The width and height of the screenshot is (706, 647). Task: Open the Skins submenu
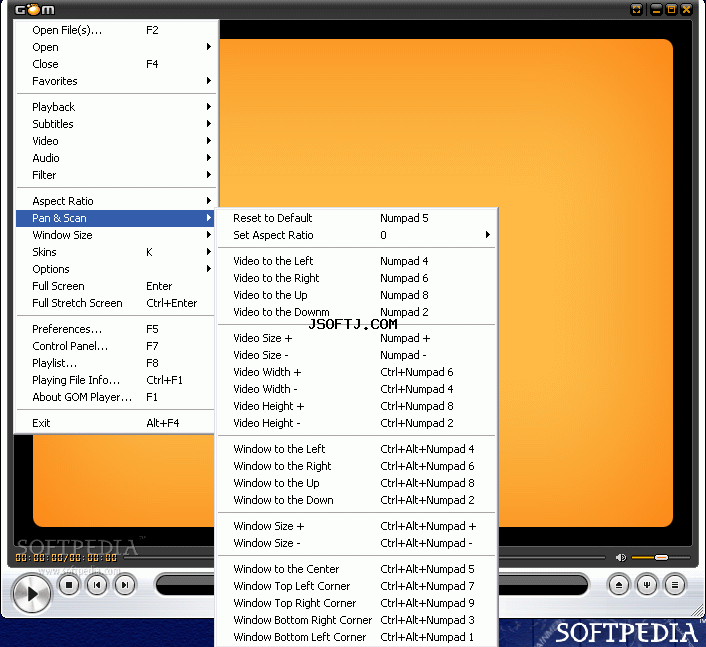coord(116,252)
